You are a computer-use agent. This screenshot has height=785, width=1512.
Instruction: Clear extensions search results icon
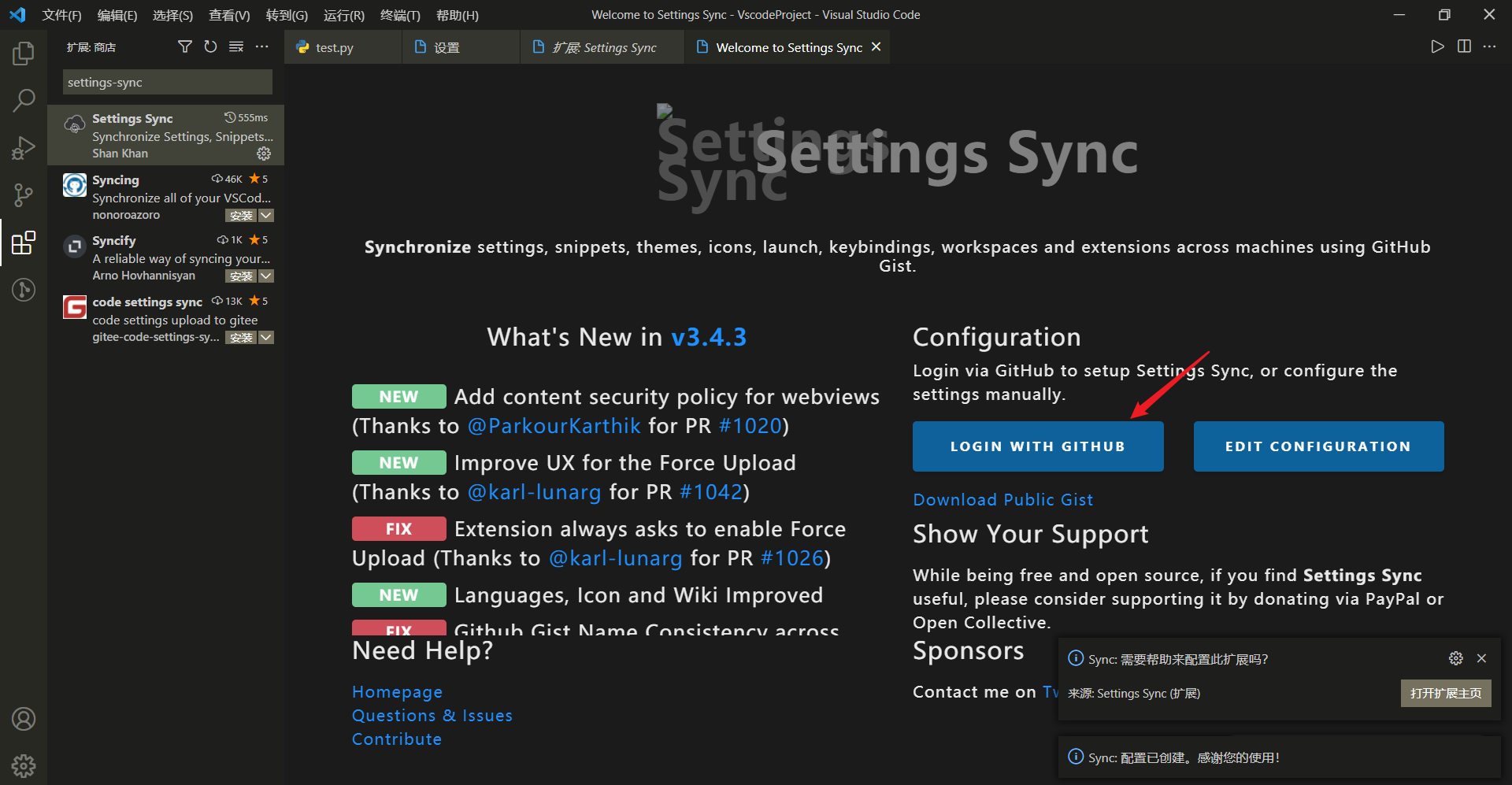tap(236, 47)
